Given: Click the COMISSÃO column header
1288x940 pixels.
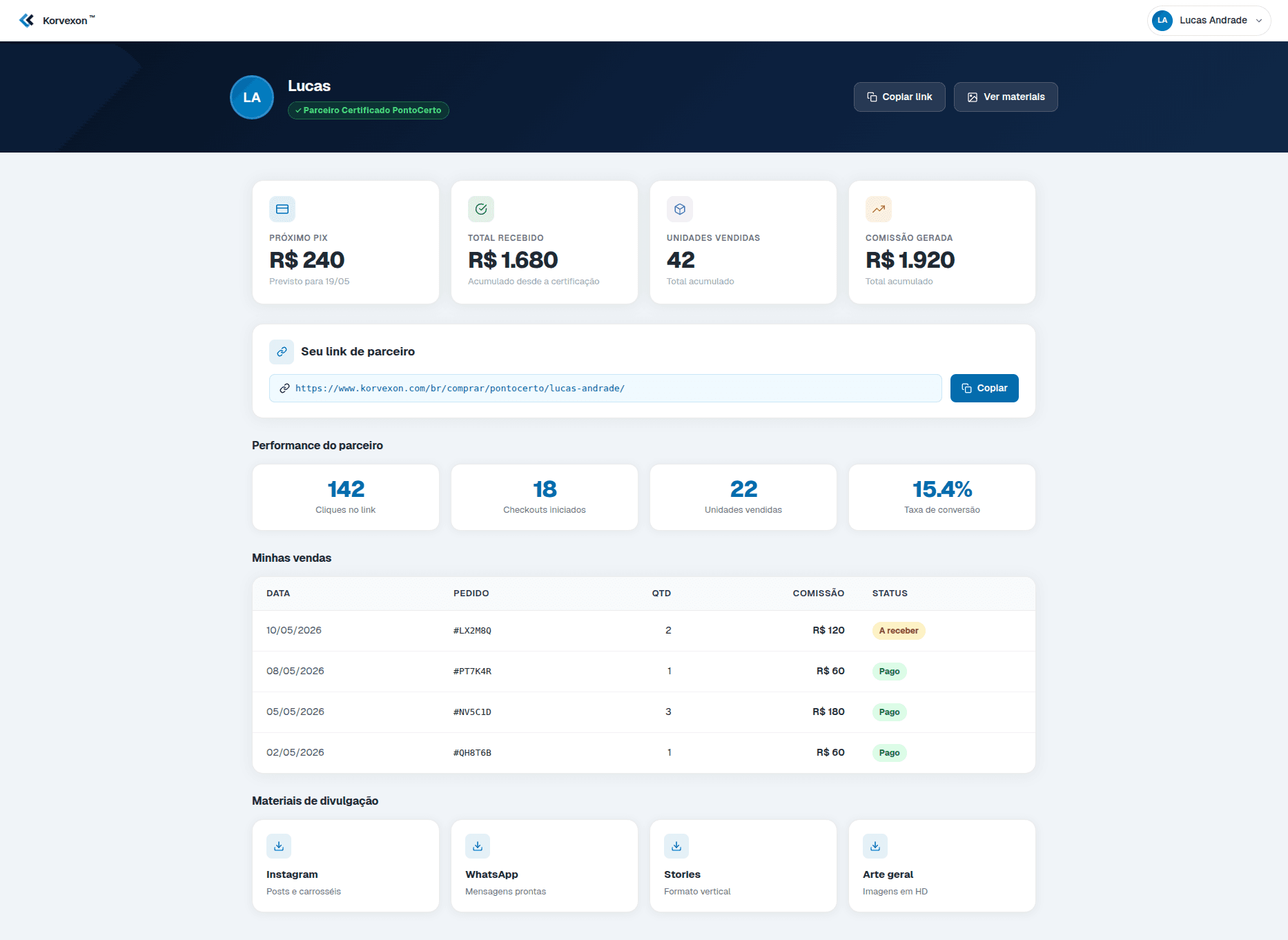Looking at the screenshot, I should (818, 593).
